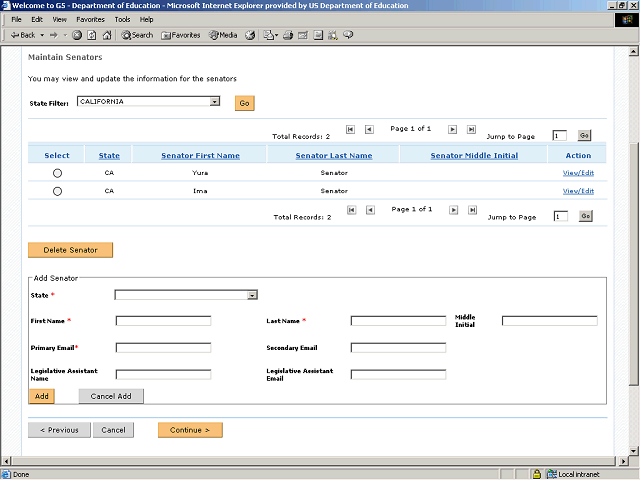Click the Stop loading icon
The image size is (640, 480).
tap(77, 35)
